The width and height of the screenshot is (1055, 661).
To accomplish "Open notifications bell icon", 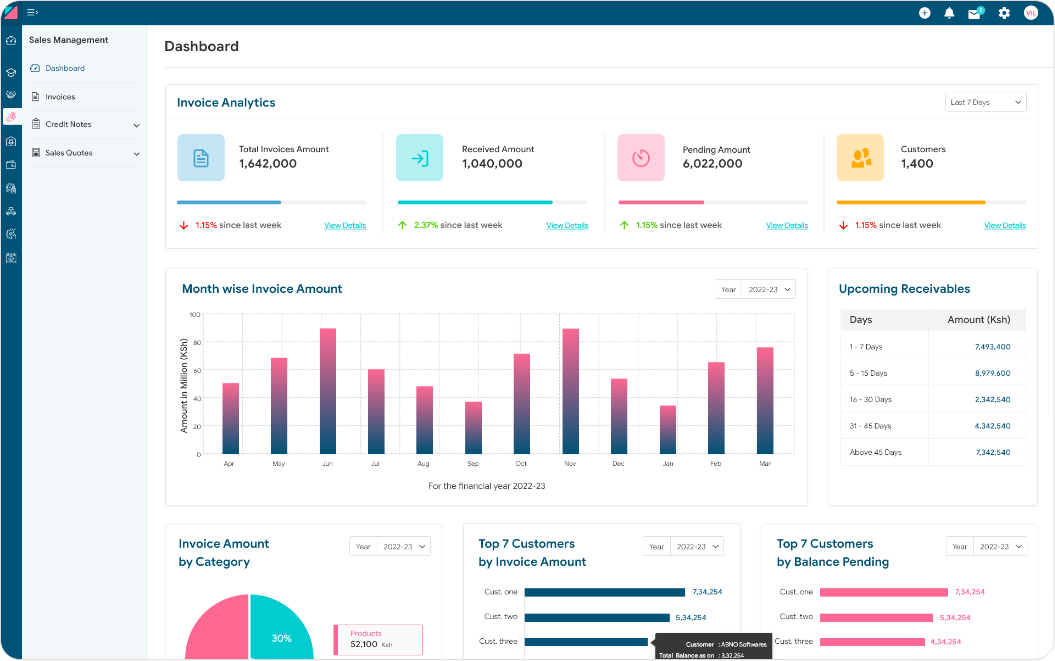I will coord(949,13).
